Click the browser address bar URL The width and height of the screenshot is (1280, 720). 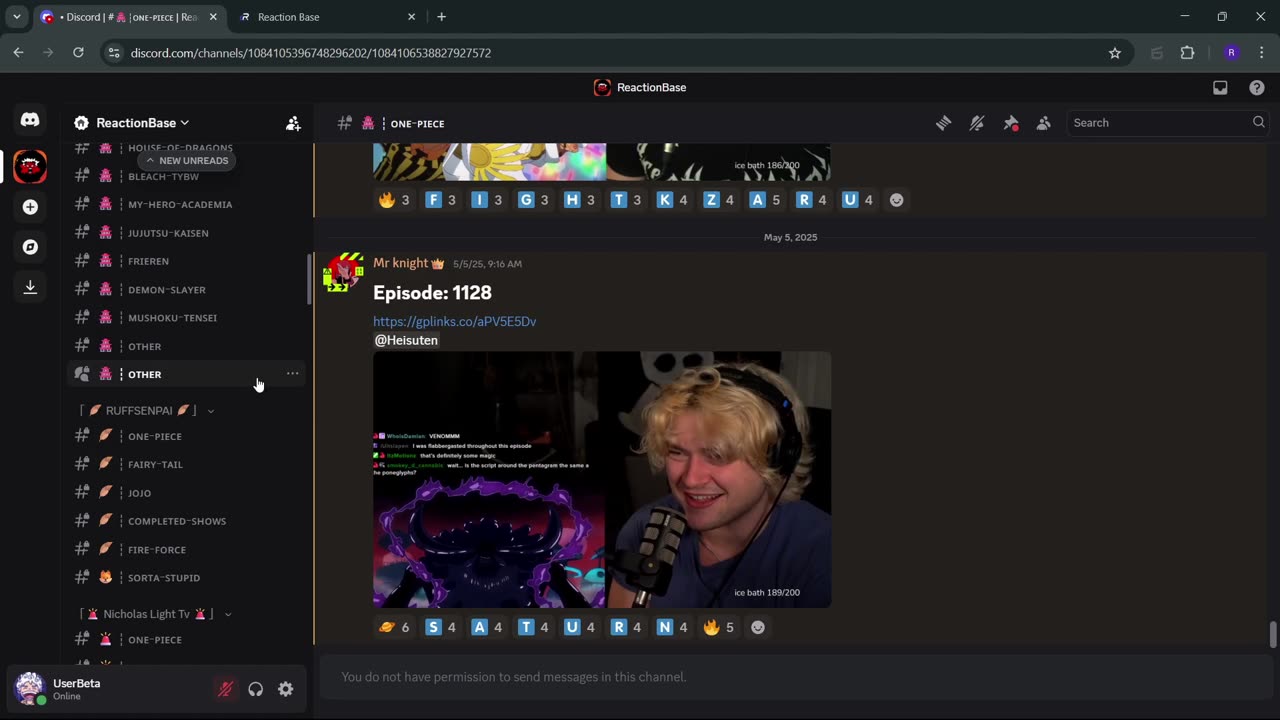[311, 53]
